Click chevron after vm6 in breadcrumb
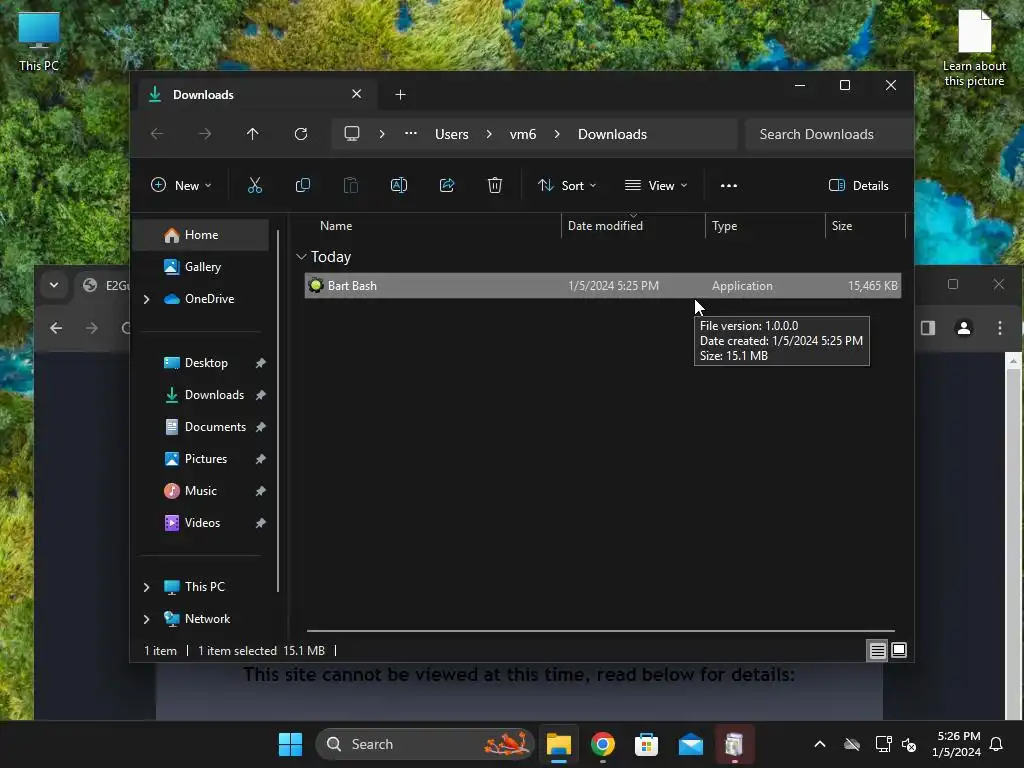The width and height of the screenshot is (1024, 768). click(557, 134)
